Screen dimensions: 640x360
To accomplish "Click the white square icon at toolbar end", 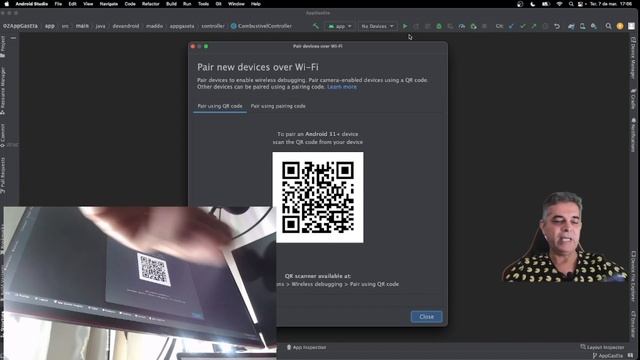I will click(631, 26).
